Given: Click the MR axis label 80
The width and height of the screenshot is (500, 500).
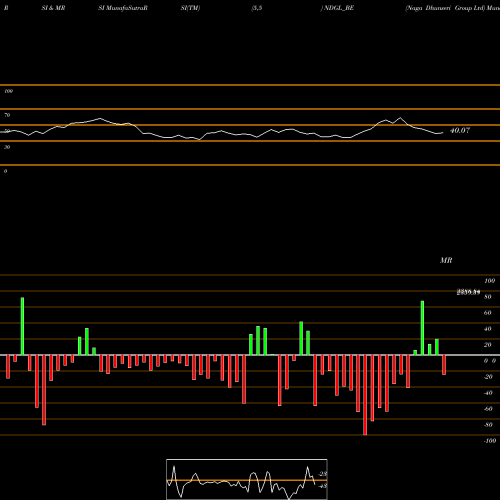Looking at the screenshot, I should click(488, 297).
